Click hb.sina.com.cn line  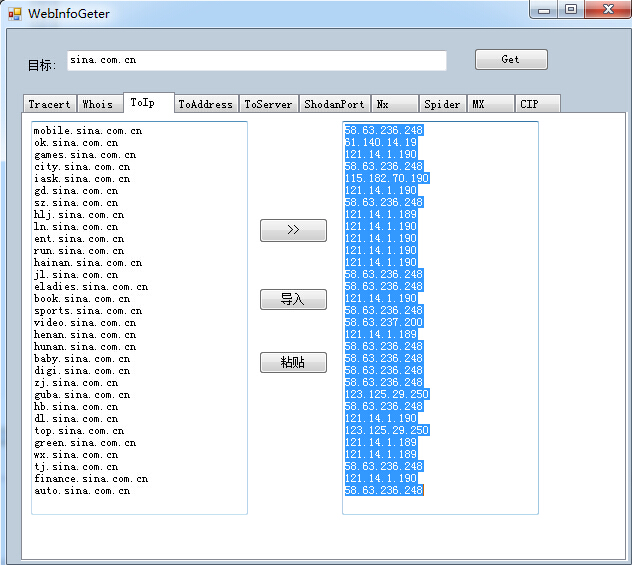(x=76, y=407)
